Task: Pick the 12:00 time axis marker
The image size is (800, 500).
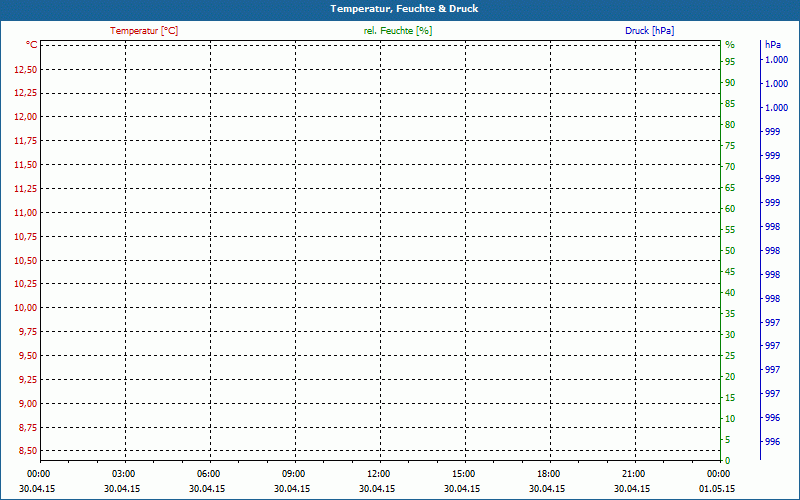Action: [x=378, y=473]
